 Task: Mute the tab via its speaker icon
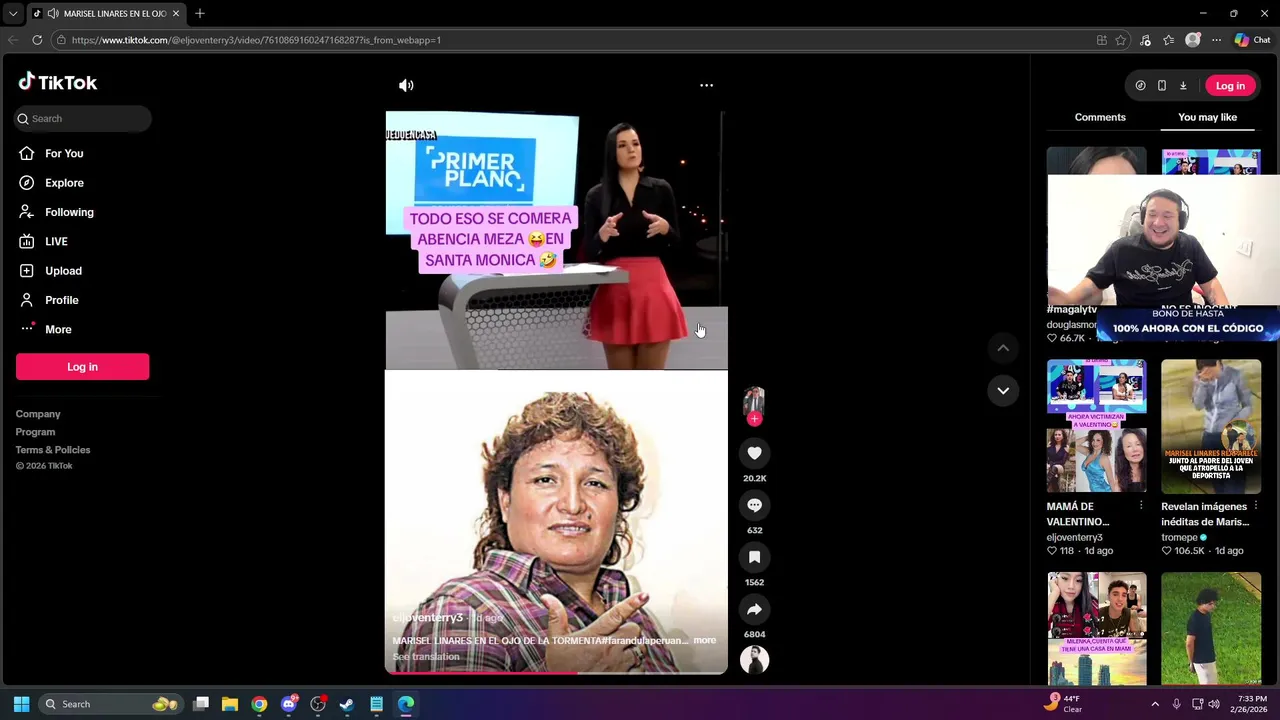click(52, 13)
